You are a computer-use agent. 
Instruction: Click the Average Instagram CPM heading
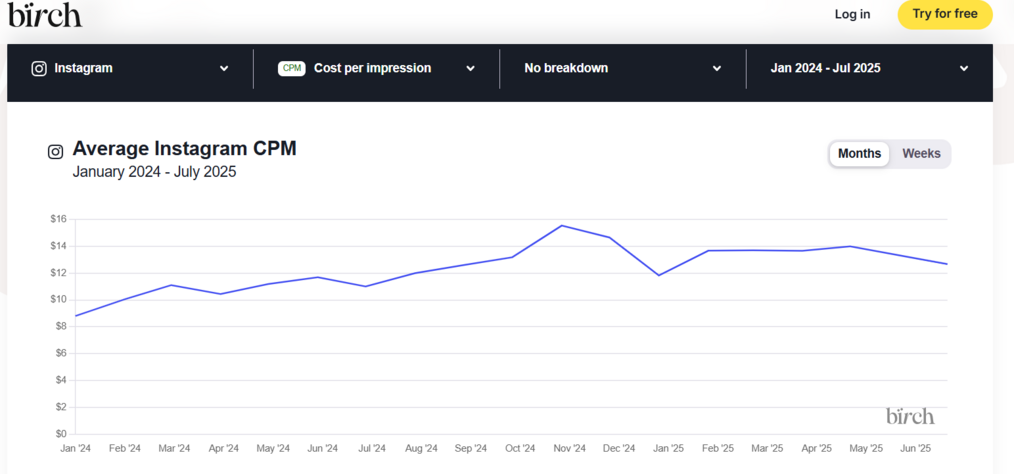[184, 149]
